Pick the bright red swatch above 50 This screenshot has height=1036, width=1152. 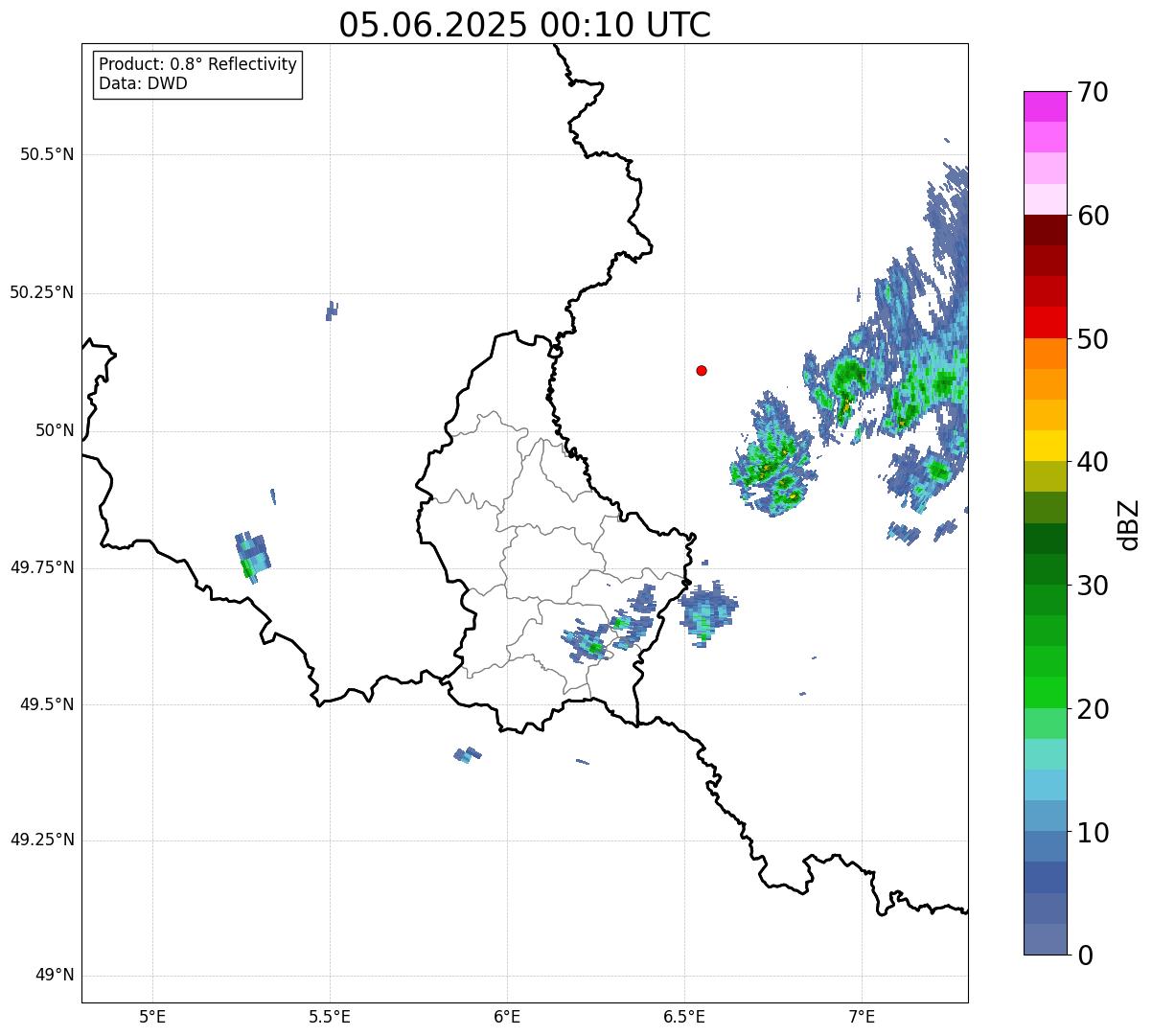[x=1045, y=323]
